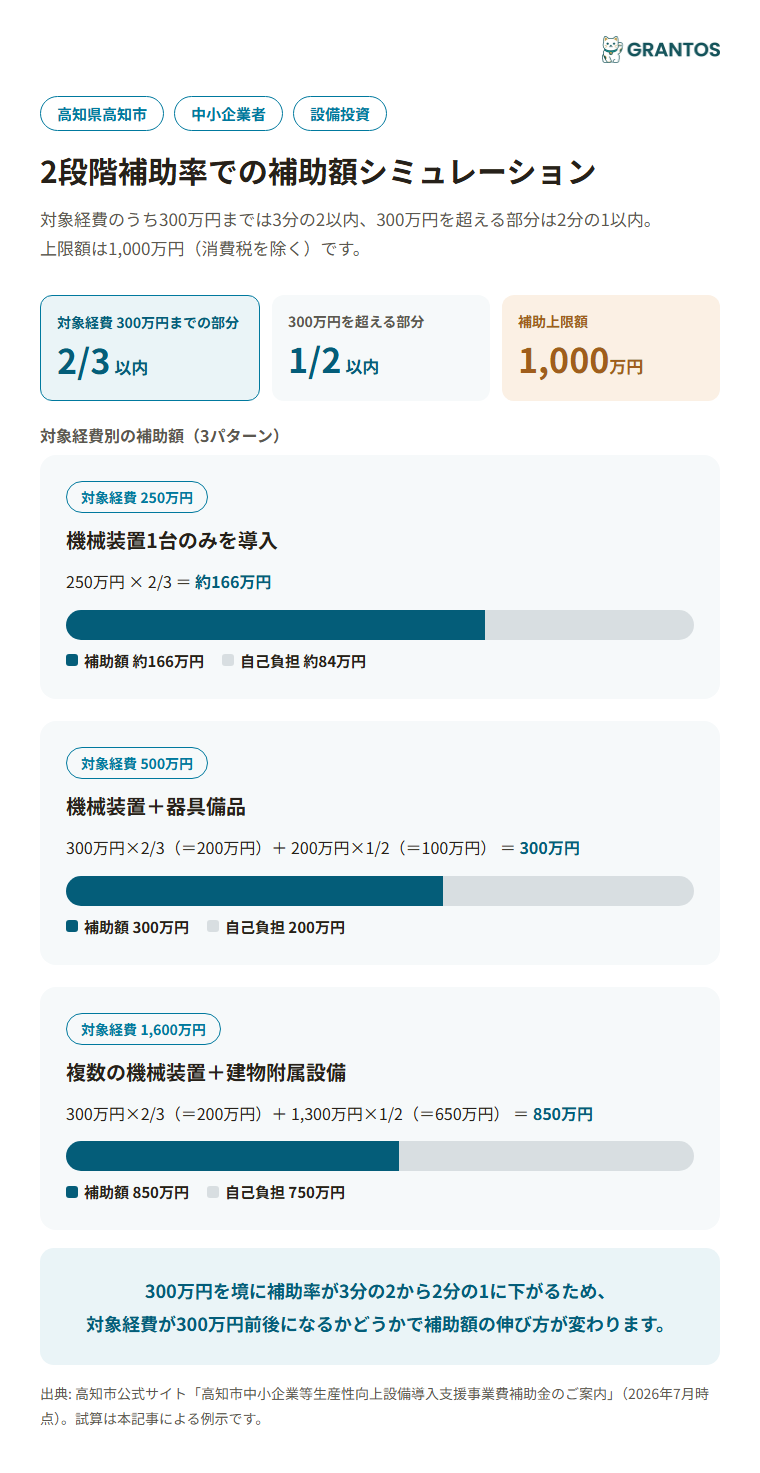Click the 1,600万円 pattern progress bar
Screen dimensions: 760x1473
[x=380, y=1156]
